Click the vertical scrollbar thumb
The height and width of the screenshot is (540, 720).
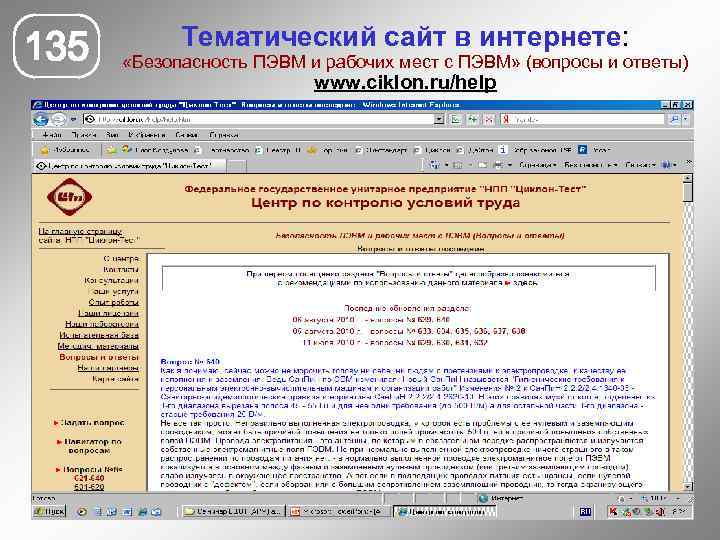point(687,192)
